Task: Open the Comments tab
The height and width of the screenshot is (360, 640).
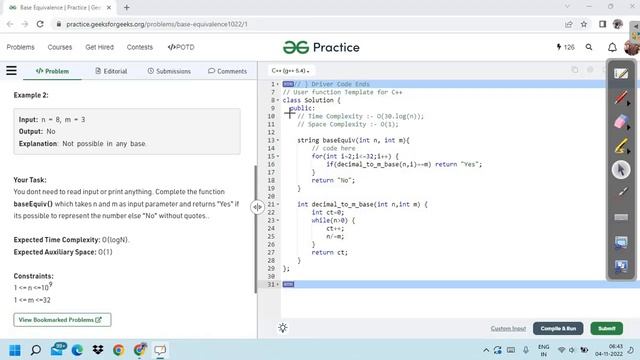Action: (x=227, y=71)
